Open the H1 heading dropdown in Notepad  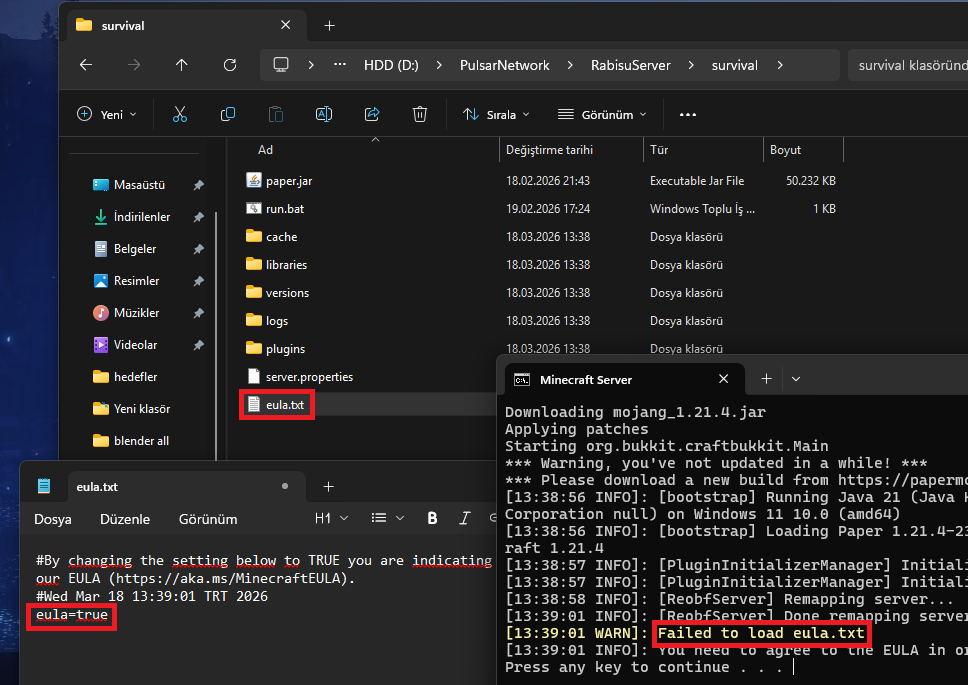(x=331, y=518)
